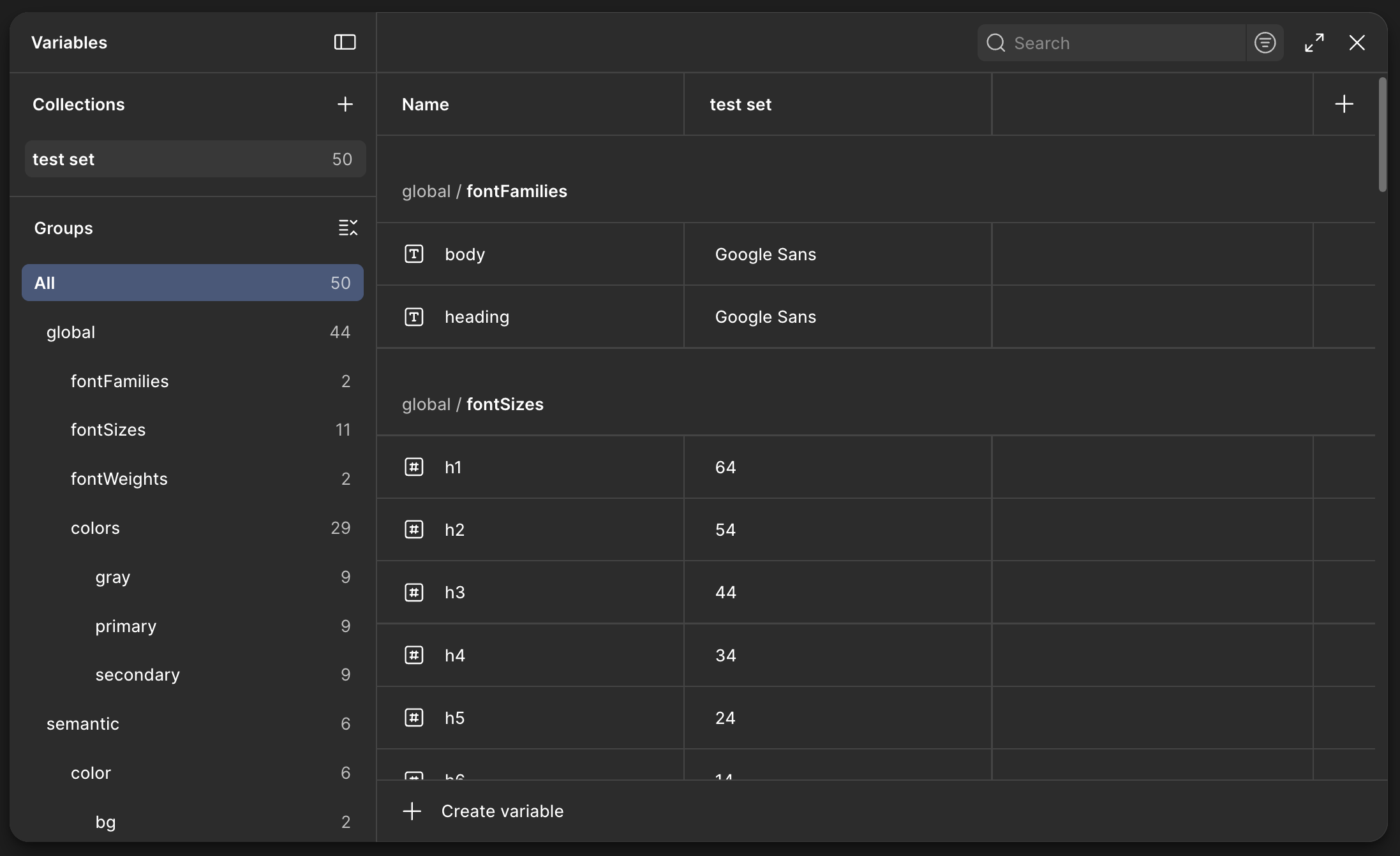
Task: Click the global / fontSizes section heading
Action: pyautogui.click(x=473, y=404)
